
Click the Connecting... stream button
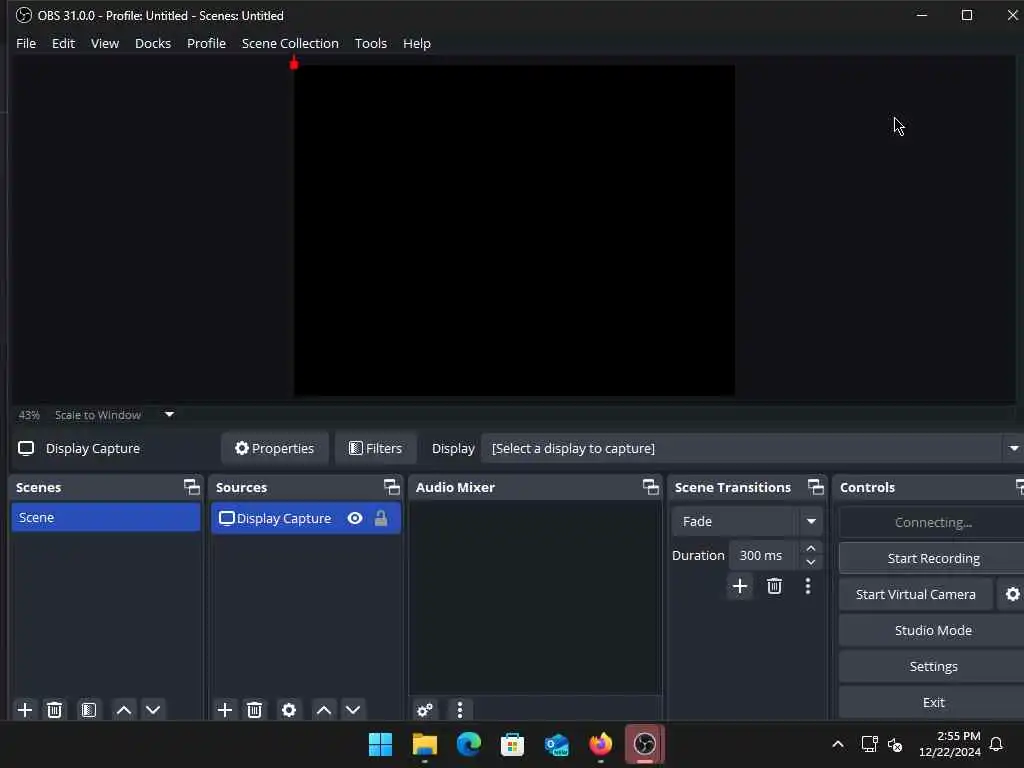[933, 522]
